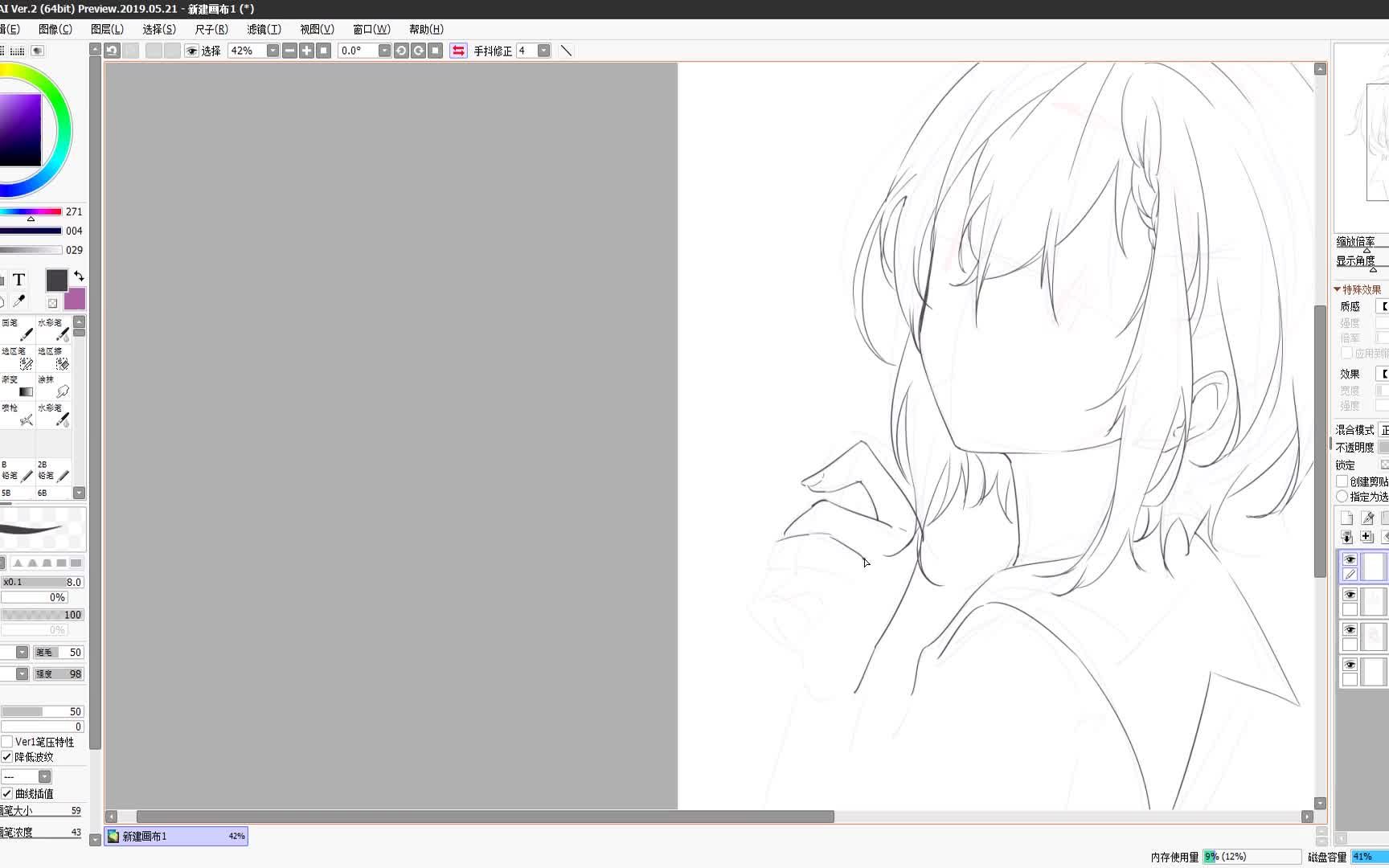
Task: Open the 滤镜(T) menu
Action: (x=264, y=29)
